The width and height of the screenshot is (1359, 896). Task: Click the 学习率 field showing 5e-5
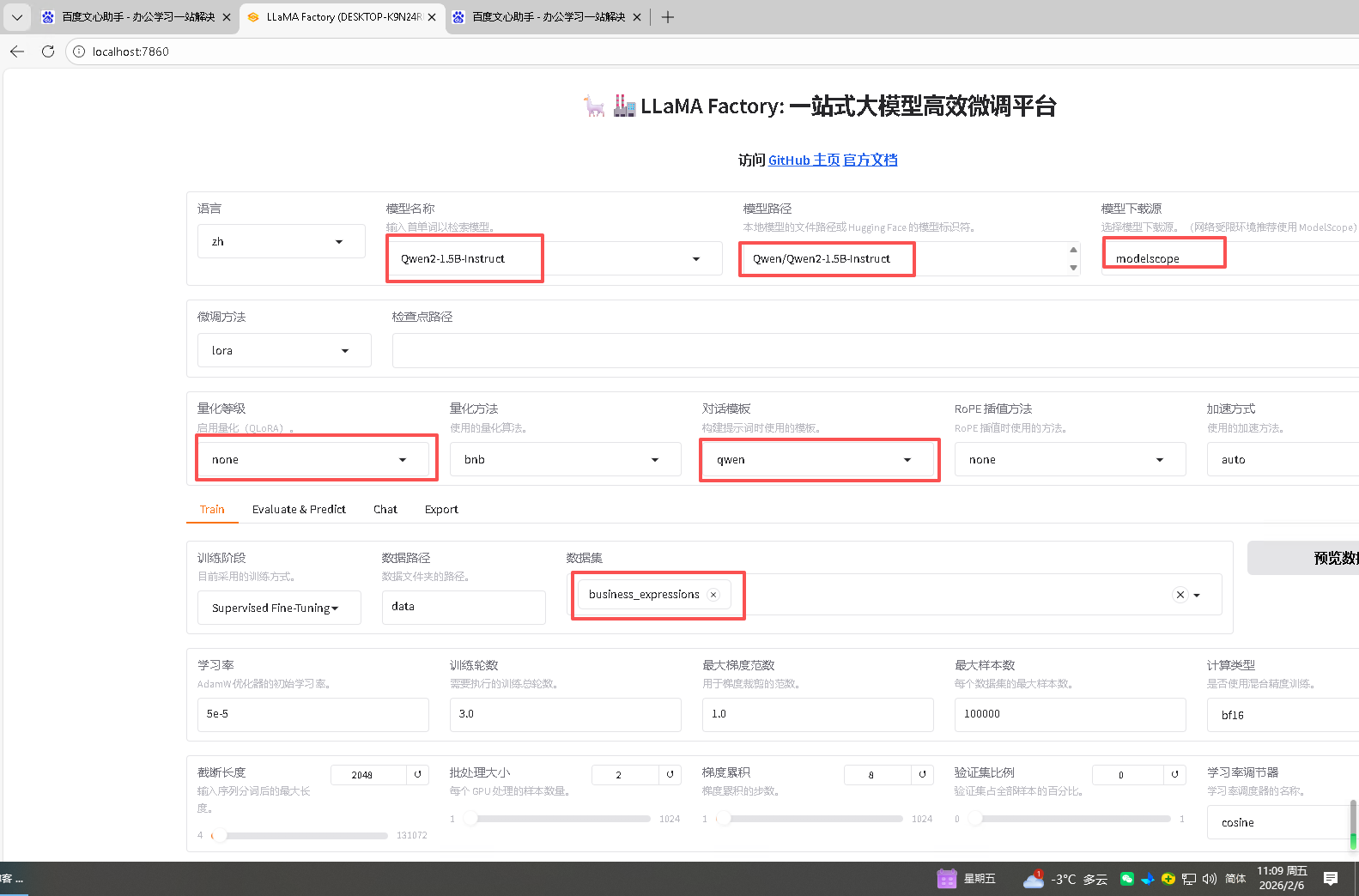tap(313, 714)
